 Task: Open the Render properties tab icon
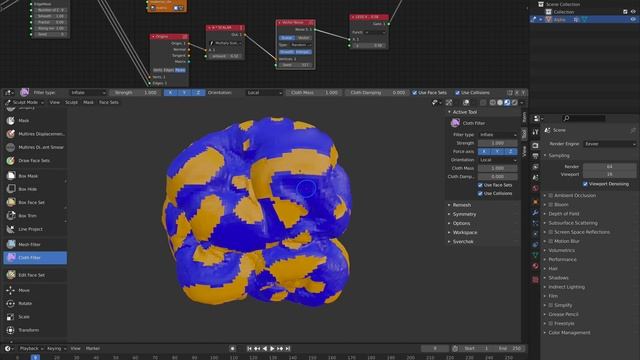[536, 145]
